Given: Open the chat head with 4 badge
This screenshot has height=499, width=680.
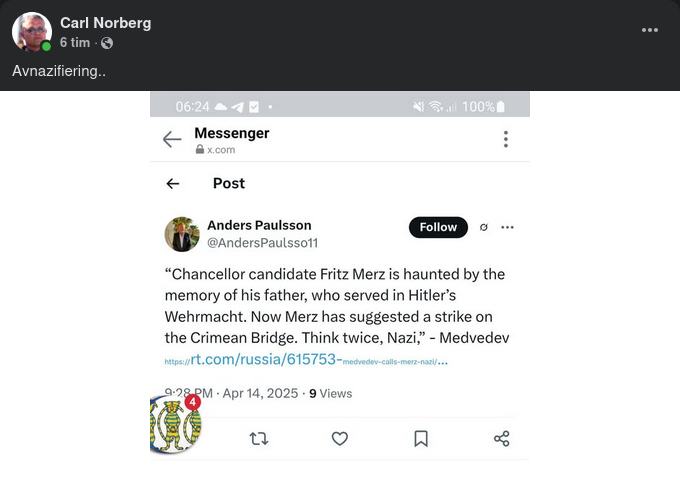Looking at the screenshot, I should click(175, 424).
